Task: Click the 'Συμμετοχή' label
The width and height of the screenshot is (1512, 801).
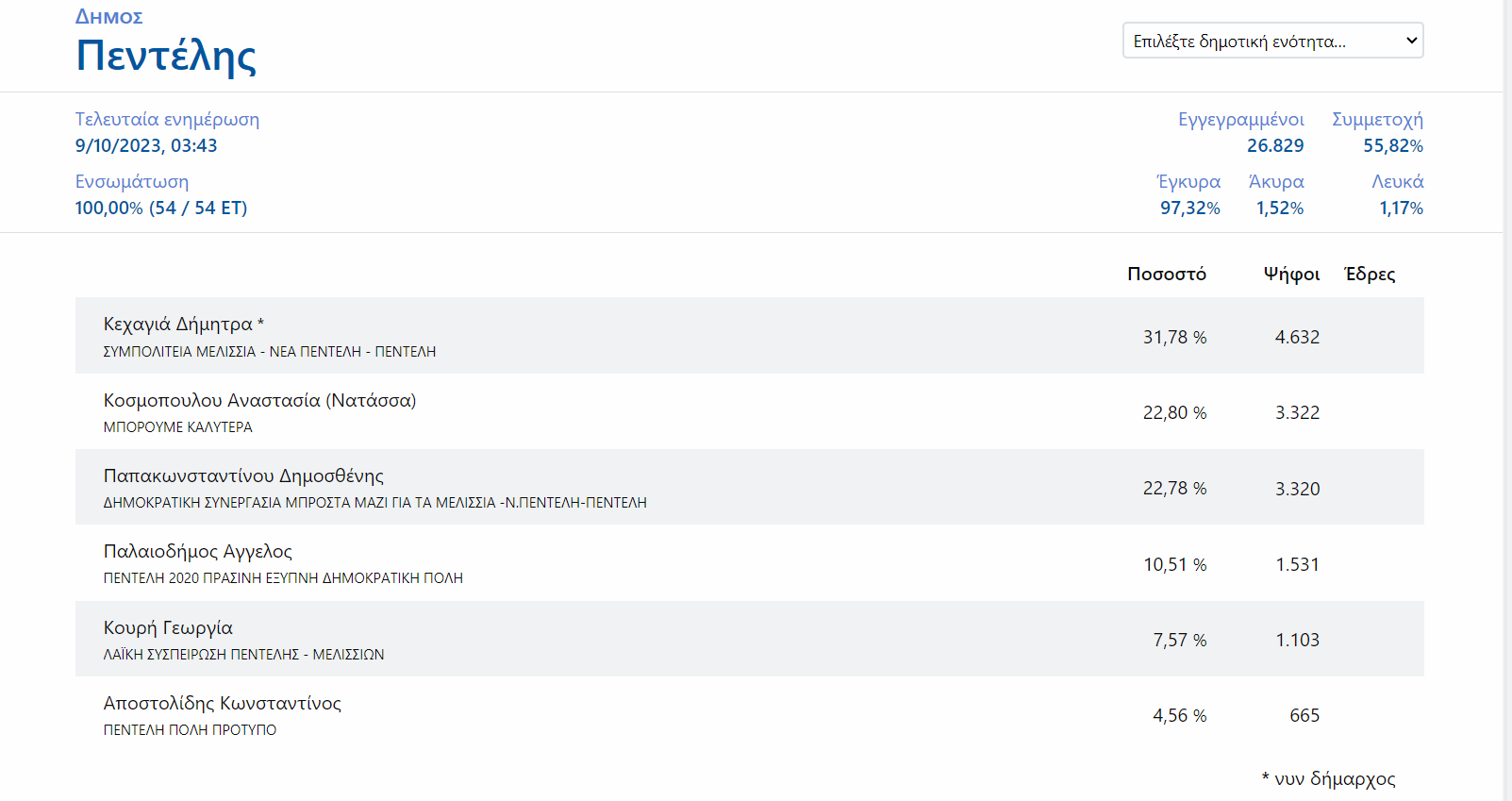Action: [x=1377, y=120]
